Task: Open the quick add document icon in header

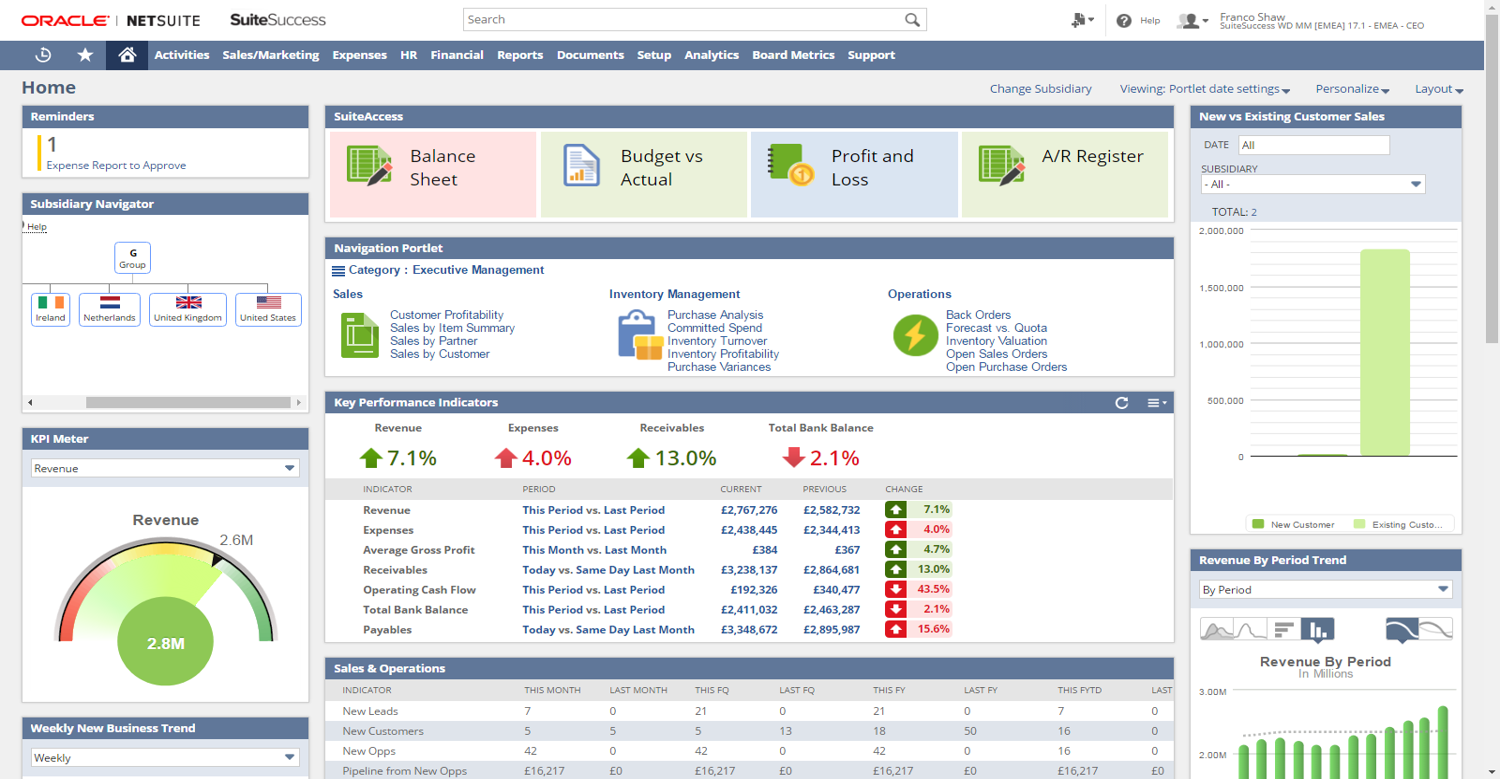Action: coord(1078,20)
